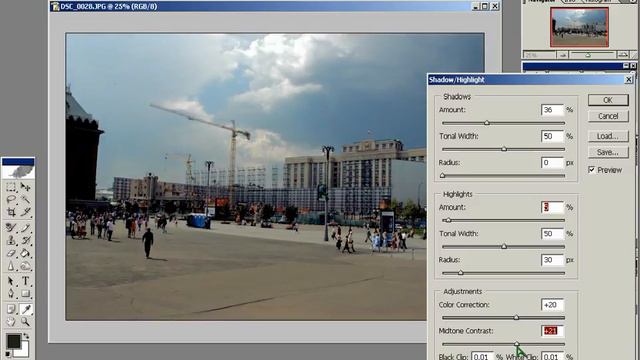Select the Brush tool
This screenshot has width=640, height=360.
coord(25,228)
